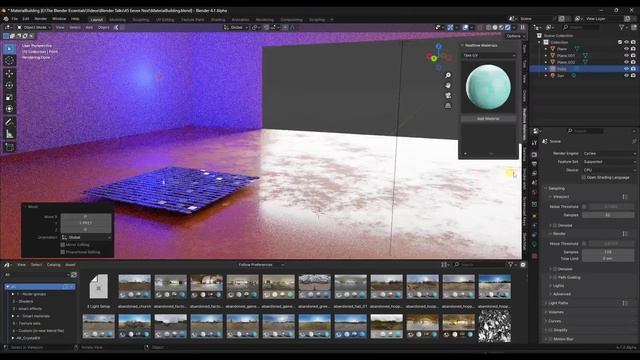Select the Select Box tool in viewport toolbar

click(9, 49)
